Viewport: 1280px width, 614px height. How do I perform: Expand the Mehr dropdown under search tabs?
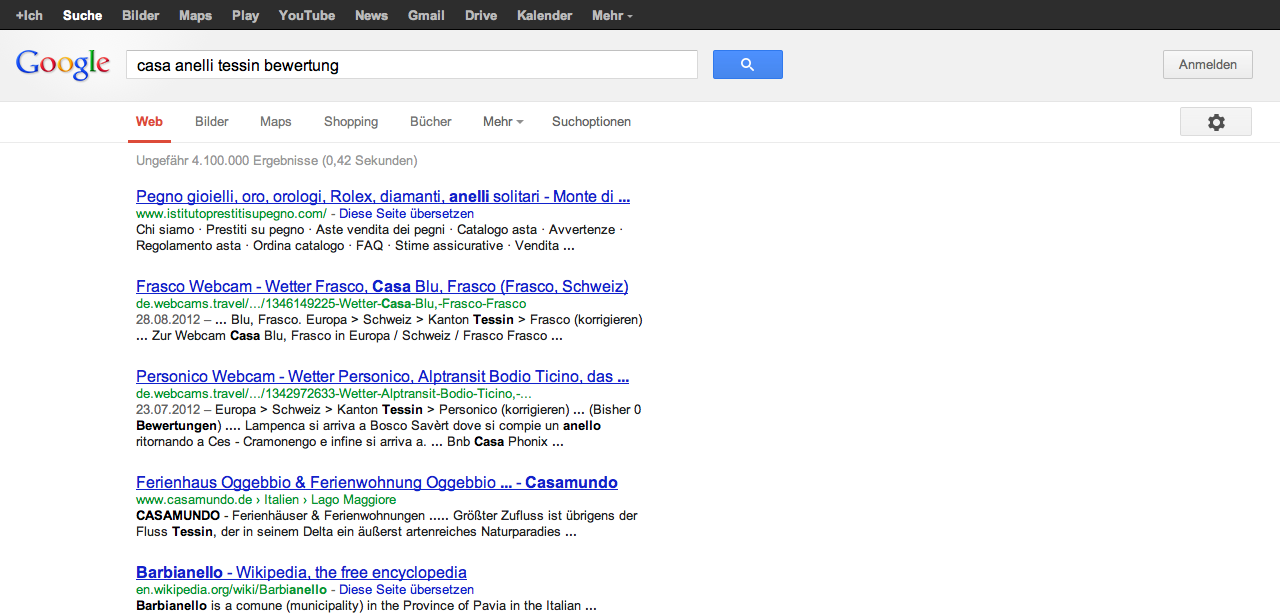tap(503, 122)
